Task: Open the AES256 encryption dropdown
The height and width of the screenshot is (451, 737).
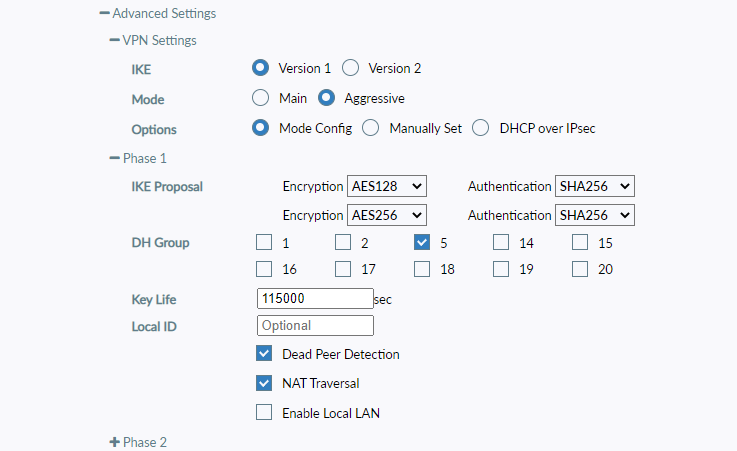Action: pyautogui.click(x=387, y=215)
